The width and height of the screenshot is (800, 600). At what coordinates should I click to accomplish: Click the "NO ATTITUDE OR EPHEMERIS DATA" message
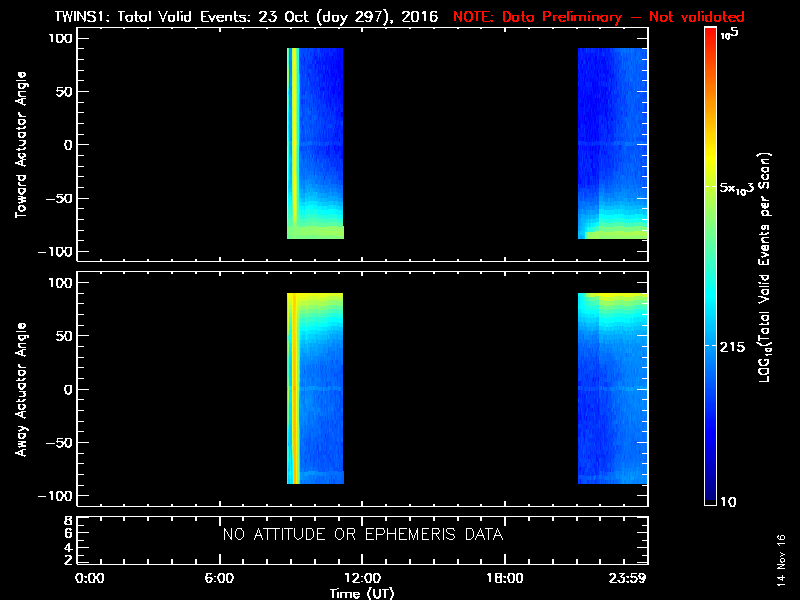click(363, 535)
